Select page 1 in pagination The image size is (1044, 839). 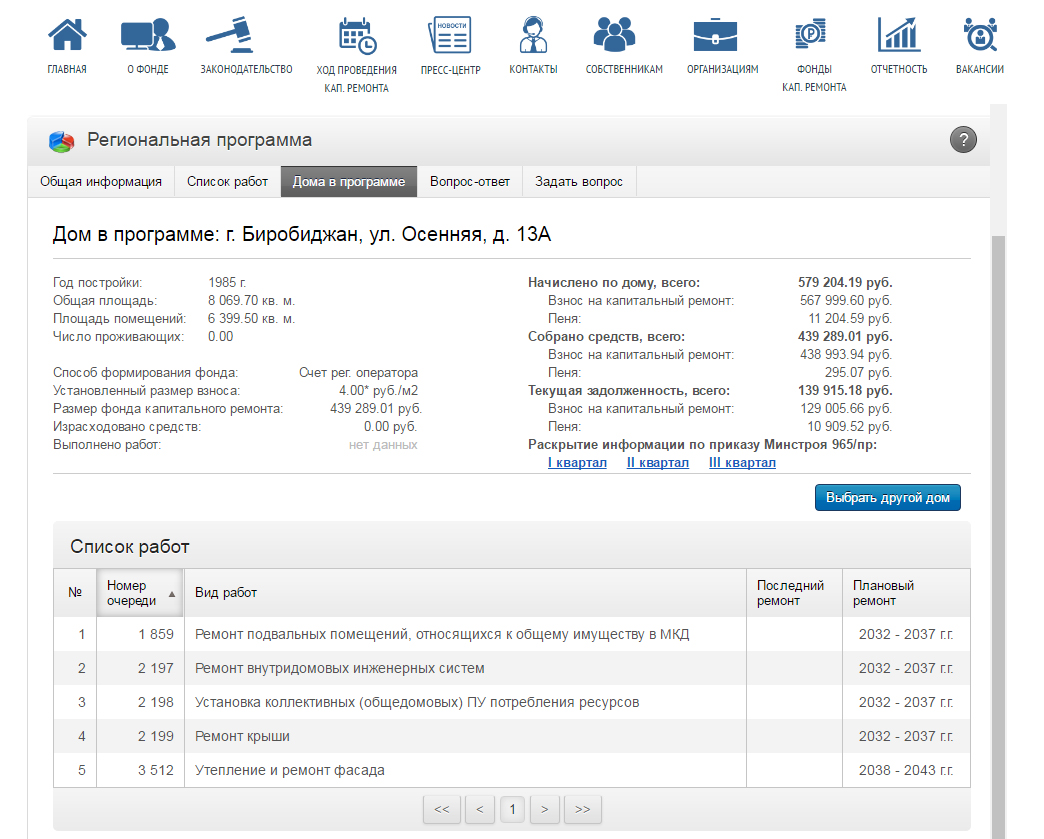coord(512,810)
